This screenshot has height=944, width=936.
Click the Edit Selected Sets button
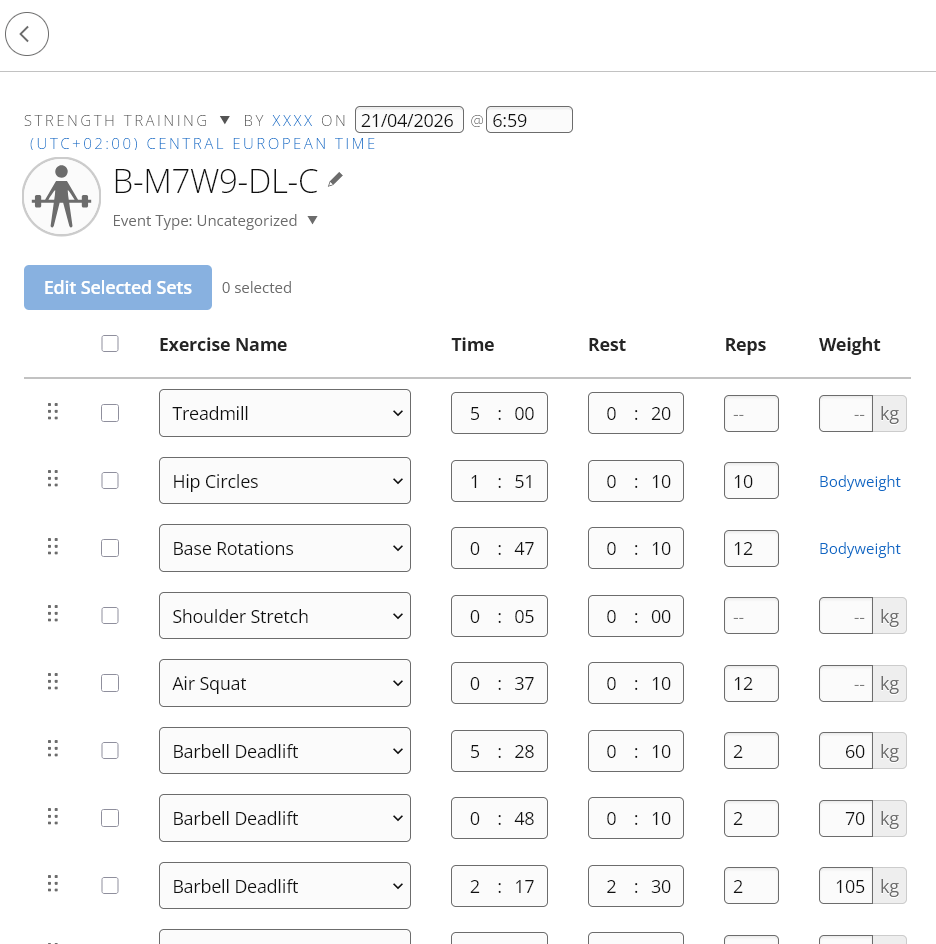tap(118, 288)
